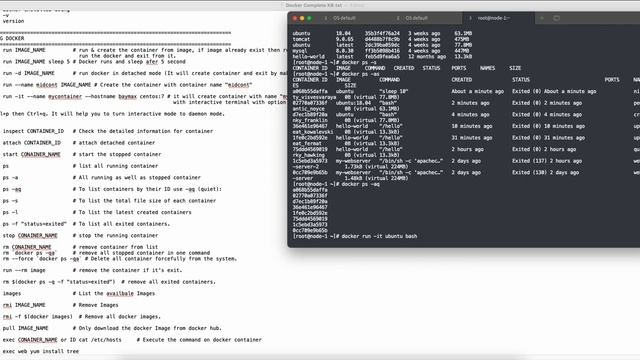Click the 'docker ps -as' command in terminal
The height and width of the screenshot is (360, 640).
click(x=360, y=74)
